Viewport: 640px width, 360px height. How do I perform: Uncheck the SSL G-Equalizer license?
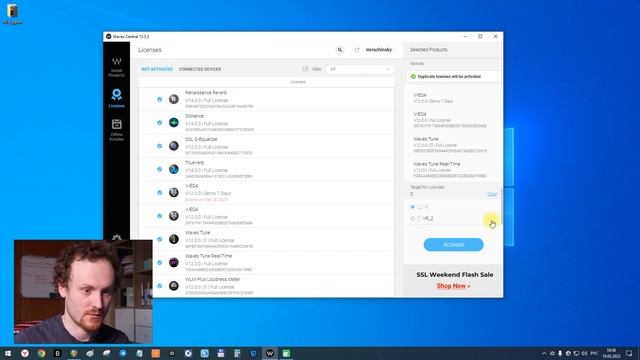tap(160, 146)
